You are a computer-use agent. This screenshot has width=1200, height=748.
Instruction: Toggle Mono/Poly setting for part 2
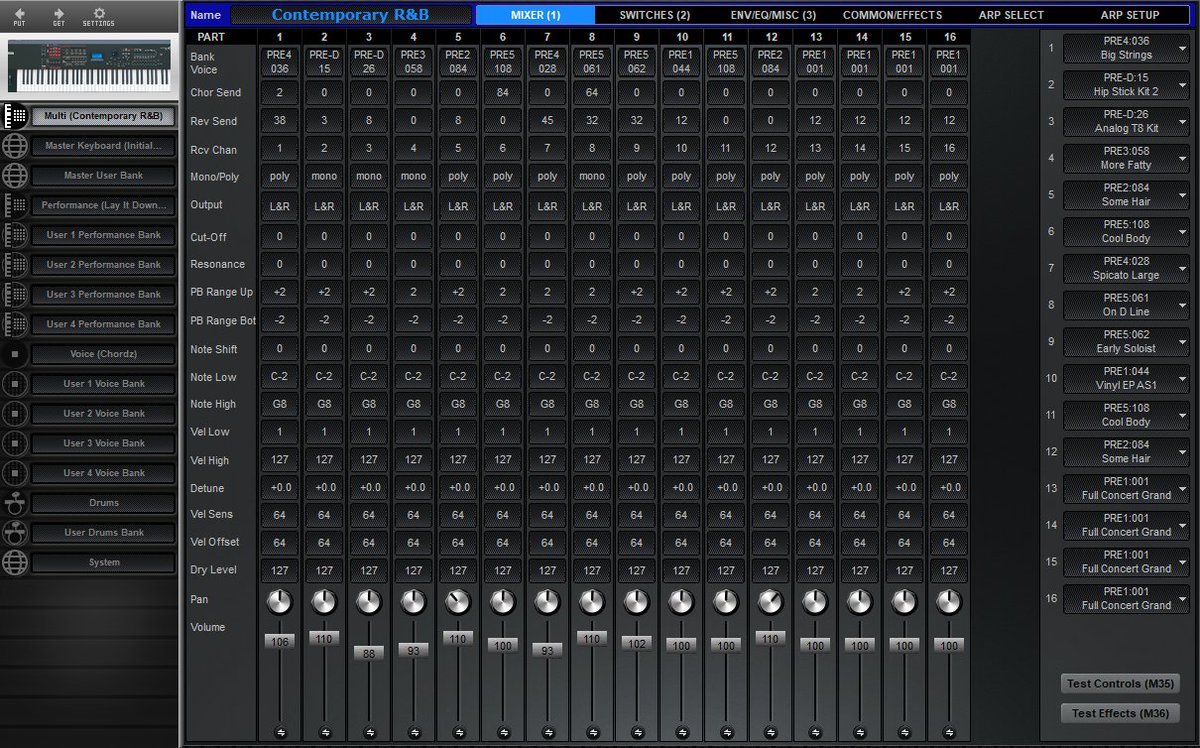(325, 176)
